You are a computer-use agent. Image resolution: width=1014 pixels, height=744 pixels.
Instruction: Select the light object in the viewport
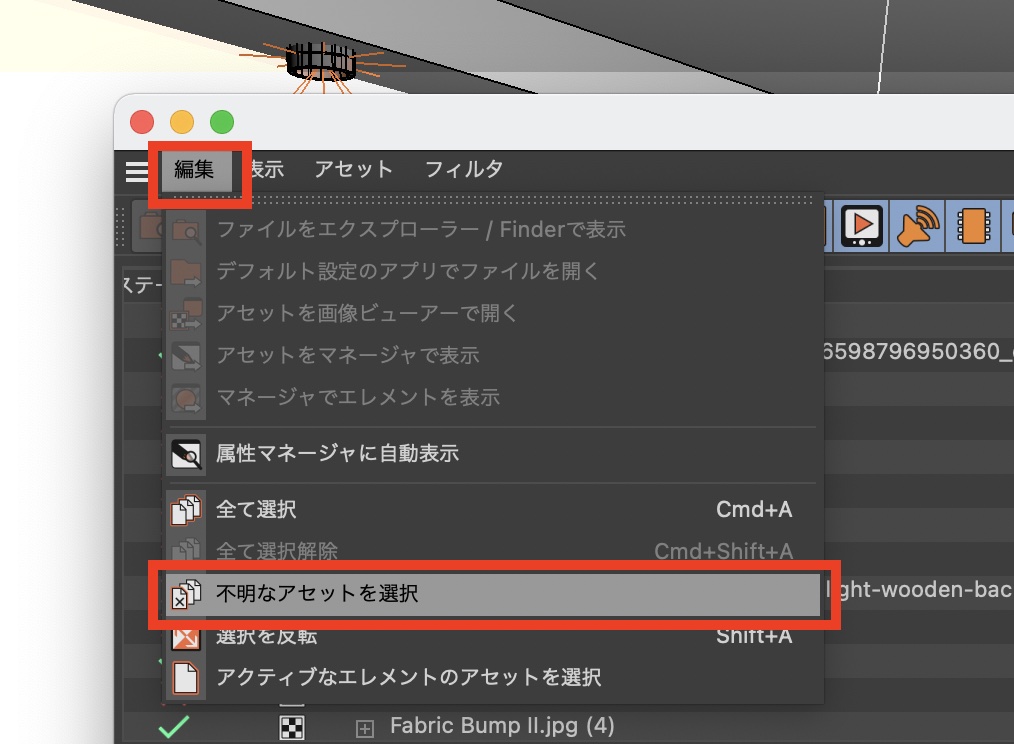(x=320, y=62)
